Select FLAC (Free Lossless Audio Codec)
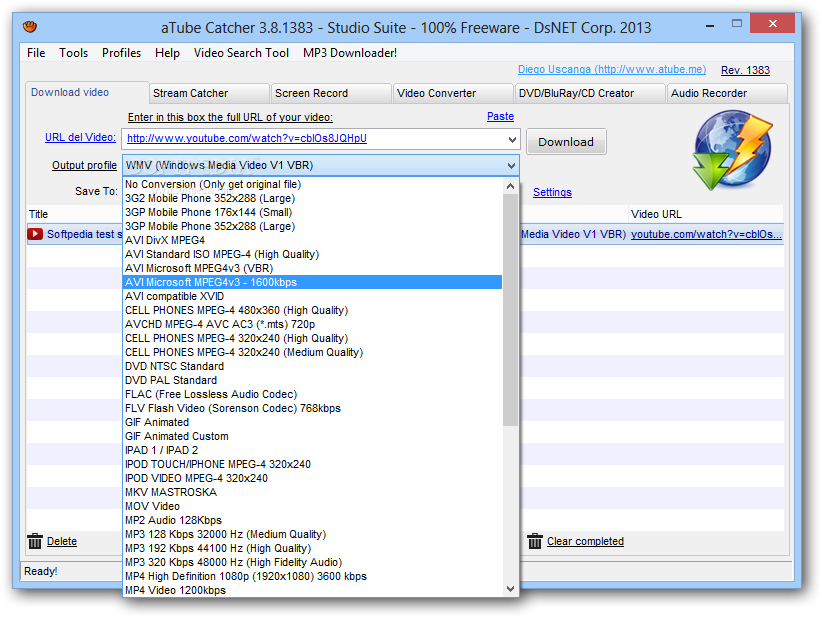Image resolution: width=822 pixels, height=618 pixels. pos(312,394)
